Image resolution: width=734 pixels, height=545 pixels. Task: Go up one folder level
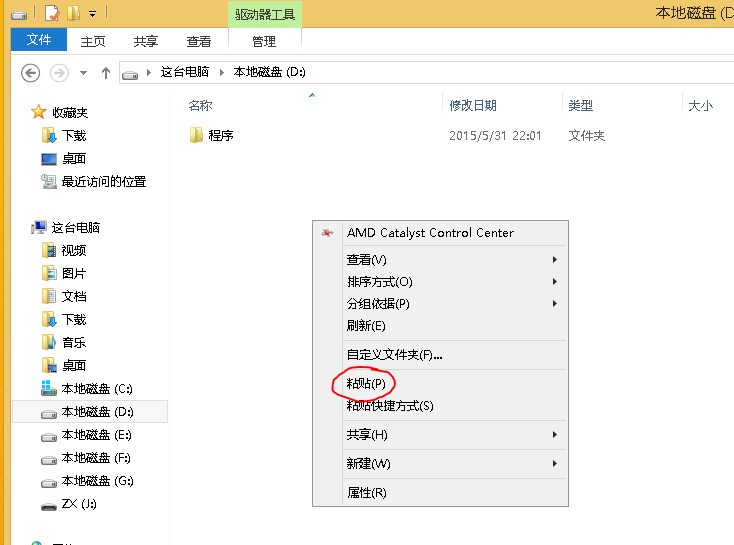click(x=106, y=73)
